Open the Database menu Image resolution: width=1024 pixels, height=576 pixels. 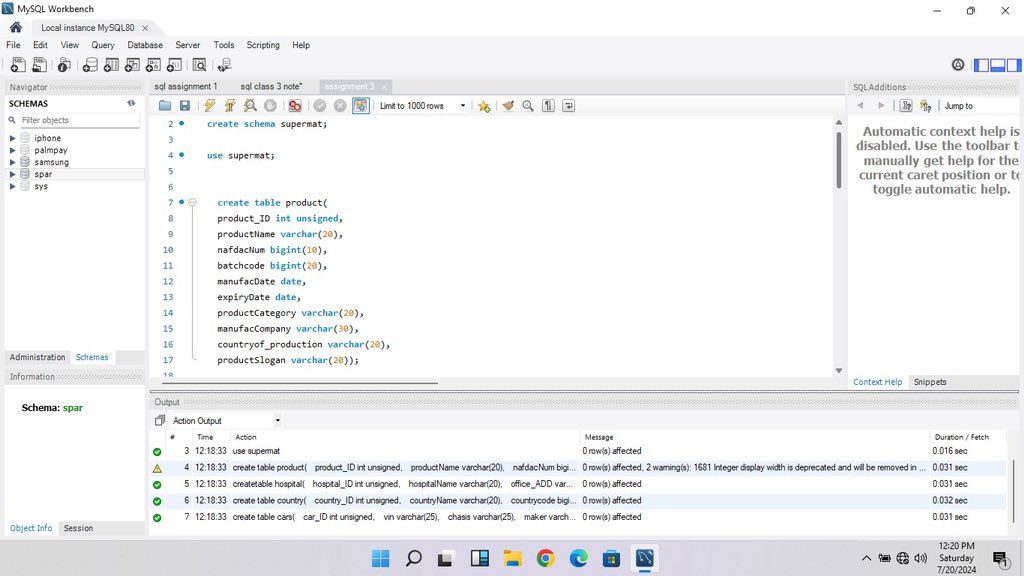point(145,45)
